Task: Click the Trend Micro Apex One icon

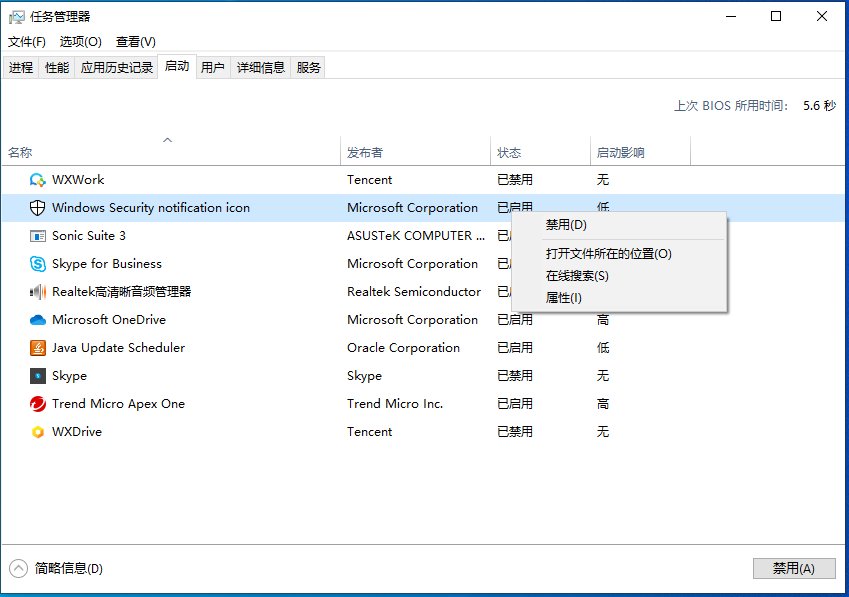Action: pyautogui.click(x=38, y=404)
